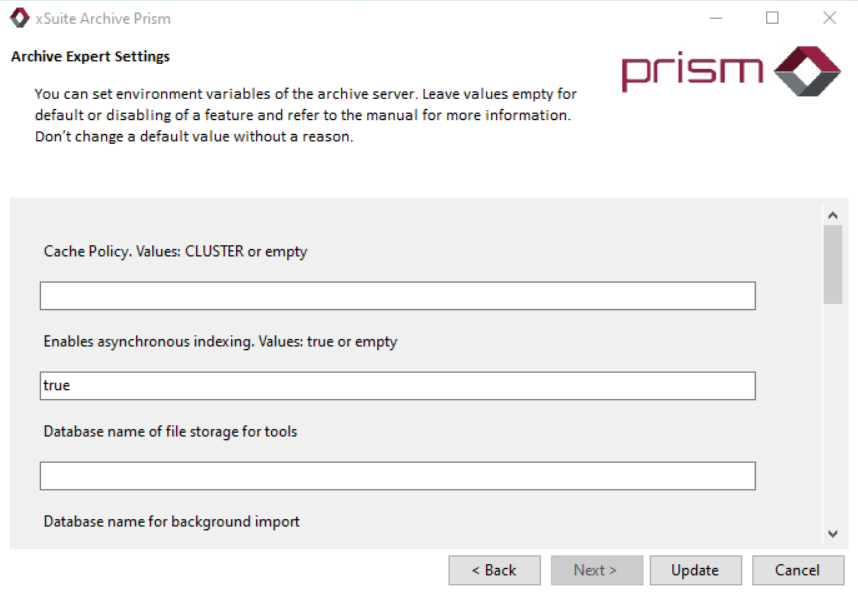
Task: Click the 'Archive Expert Settings' heading
Action: pos(90,56)
